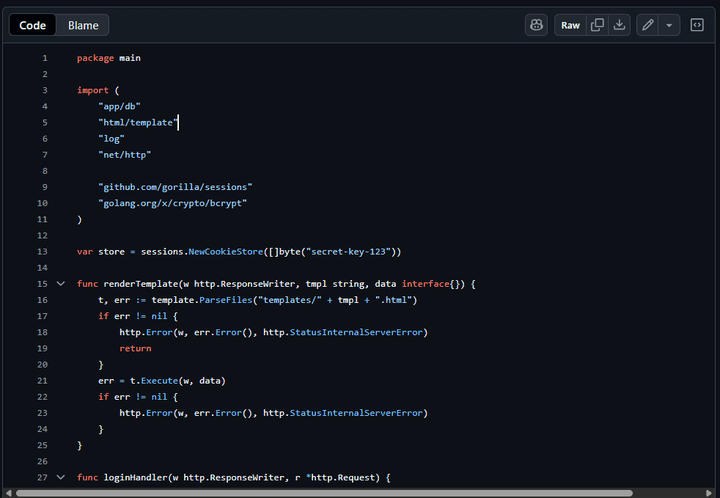Screen dimensions: 720x498
Task: Click the scrollbar right arrow
Action: (709, 493)
